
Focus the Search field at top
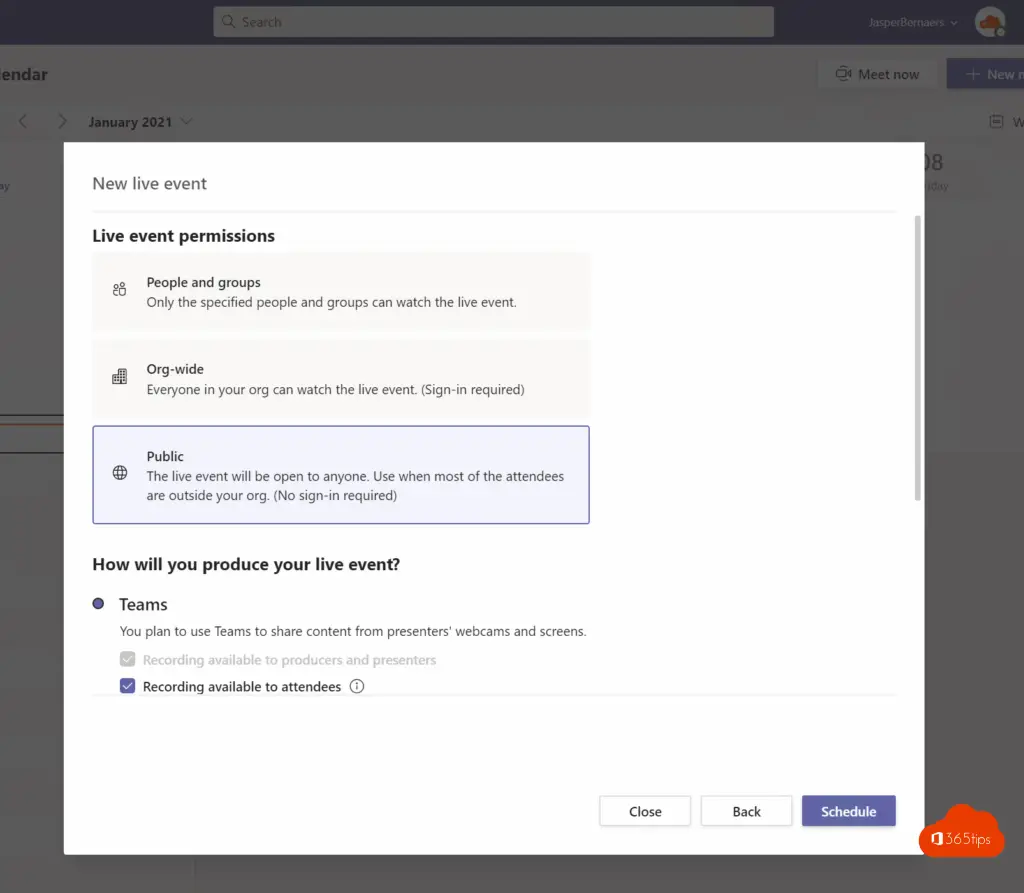click(x=494, y=22)
